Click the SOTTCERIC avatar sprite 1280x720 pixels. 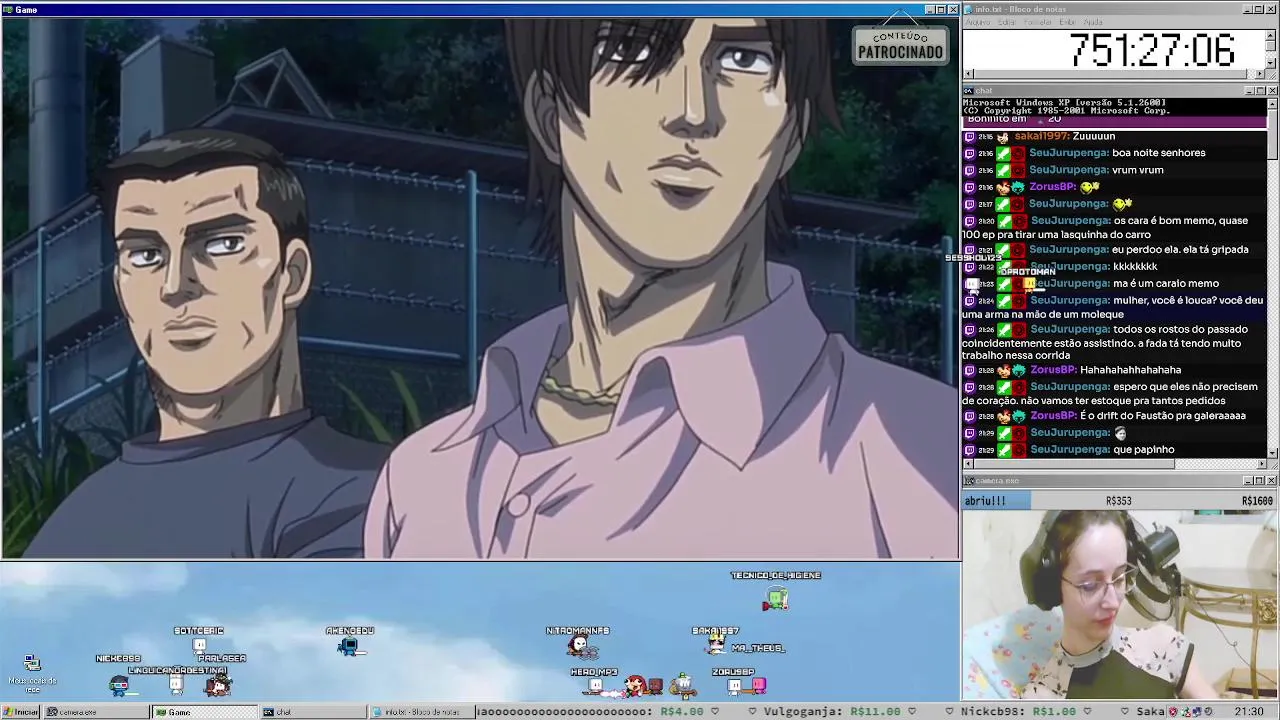(198, 646)
